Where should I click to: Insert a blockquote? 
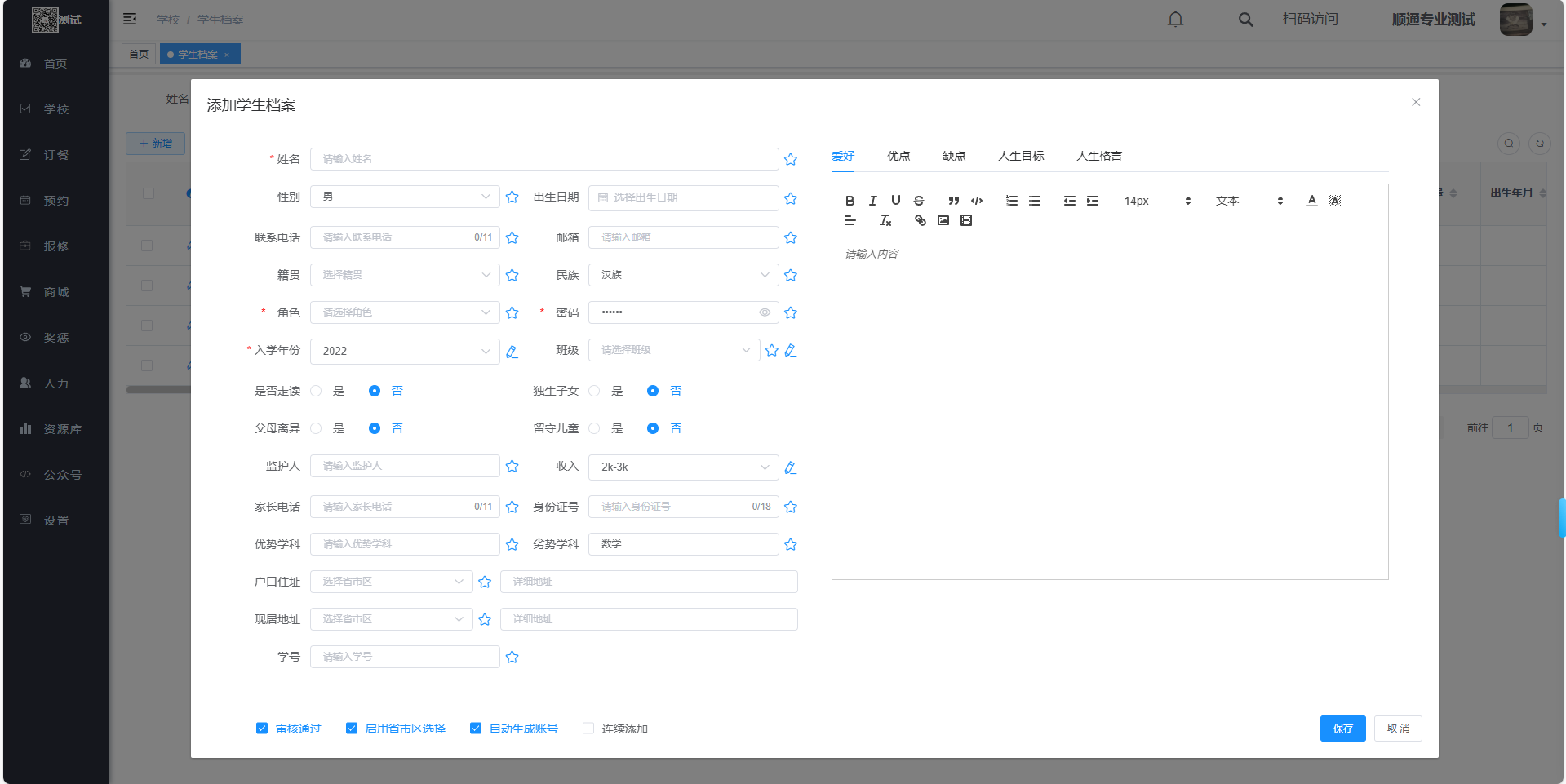[x=953, y=201]
